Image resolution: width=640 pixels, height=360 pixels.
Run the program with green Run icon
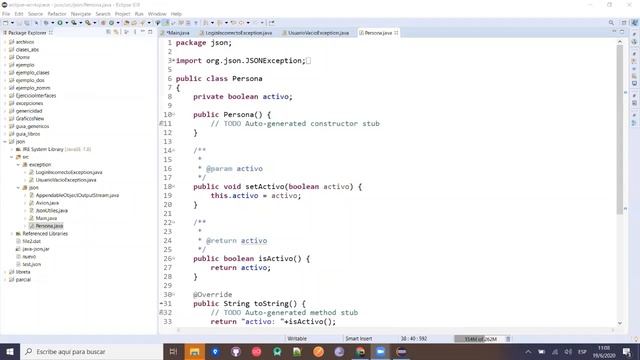tap(60, 23)
